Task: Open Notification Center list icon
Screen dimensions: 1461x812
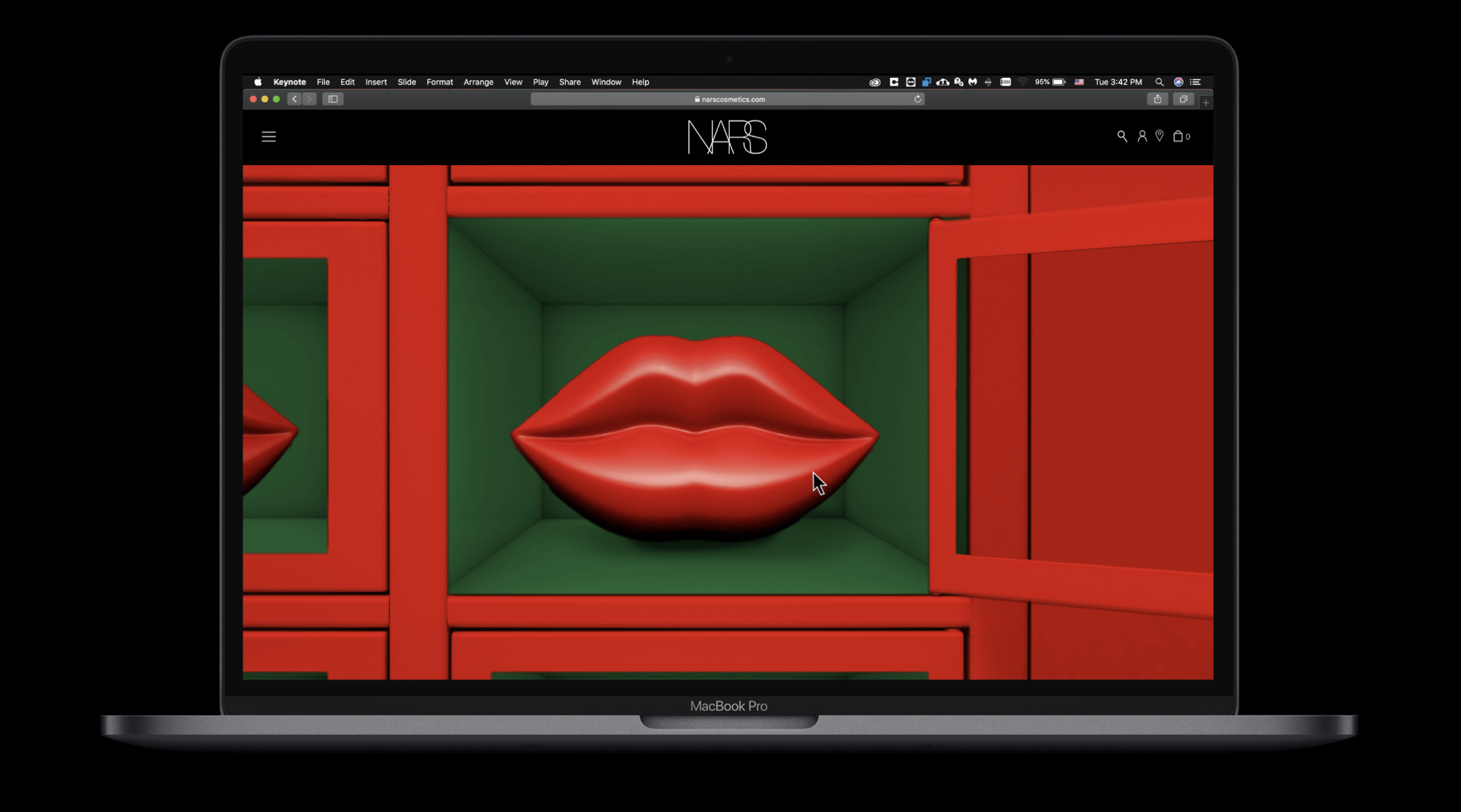Action: 1197,82
